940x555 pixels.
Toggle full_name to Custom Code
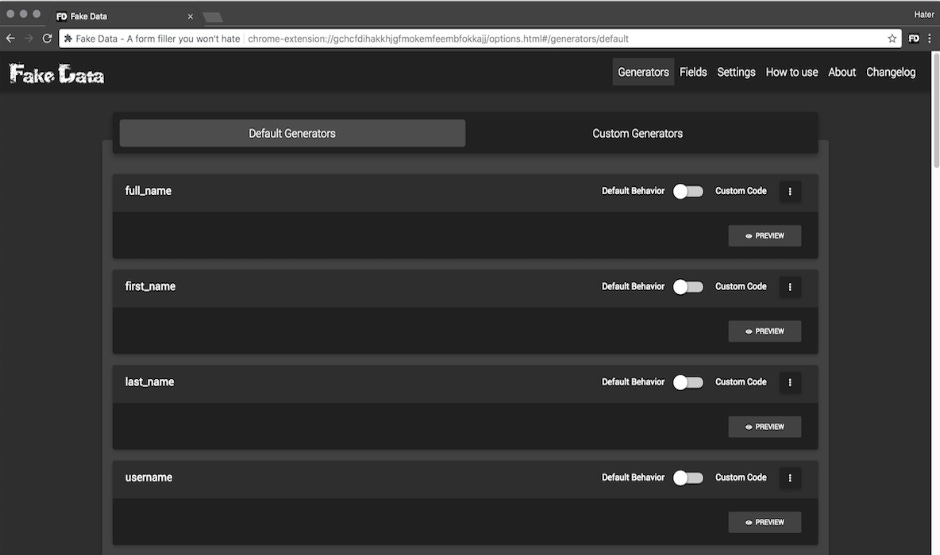pos(688,191)
